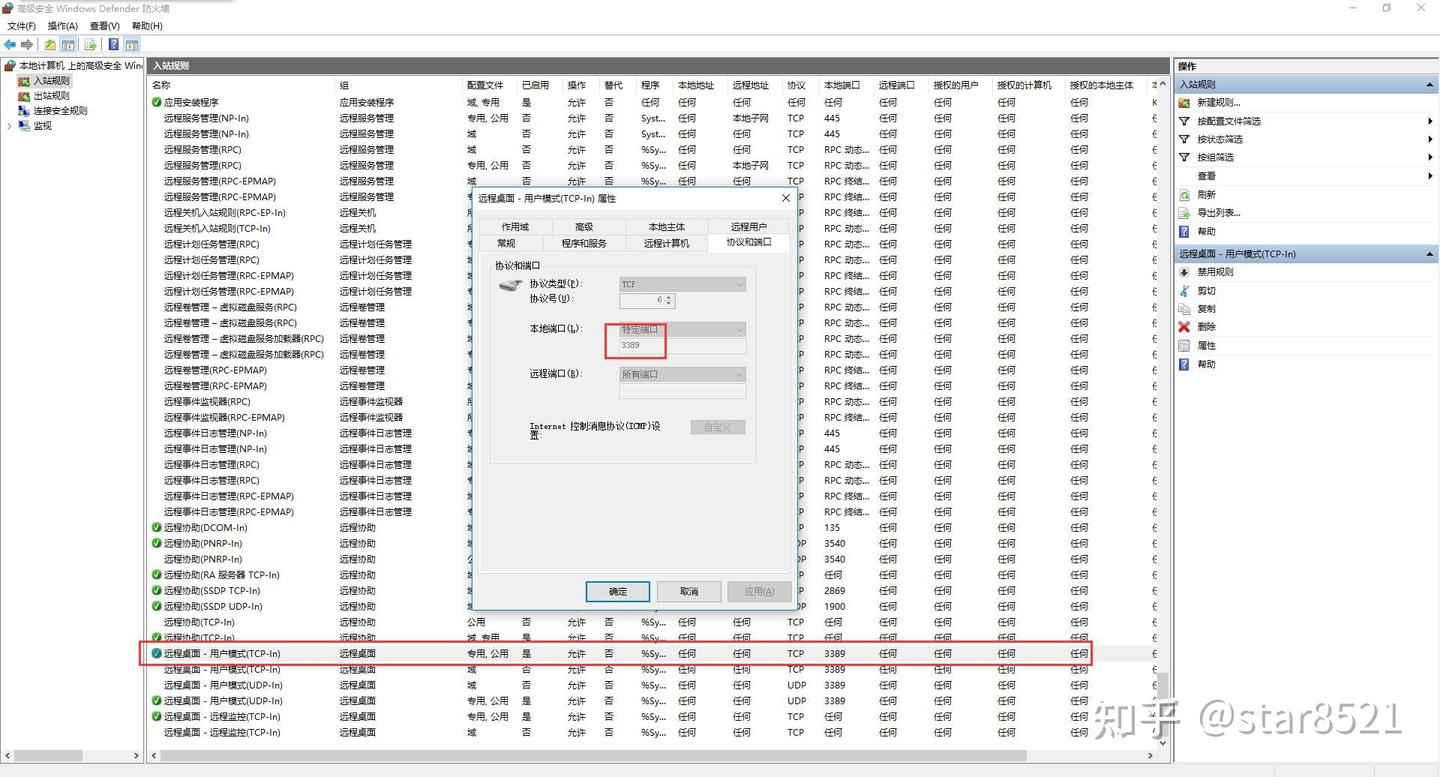Click the 取消 button
This screenshot has height=777, width=1440.
689,591
